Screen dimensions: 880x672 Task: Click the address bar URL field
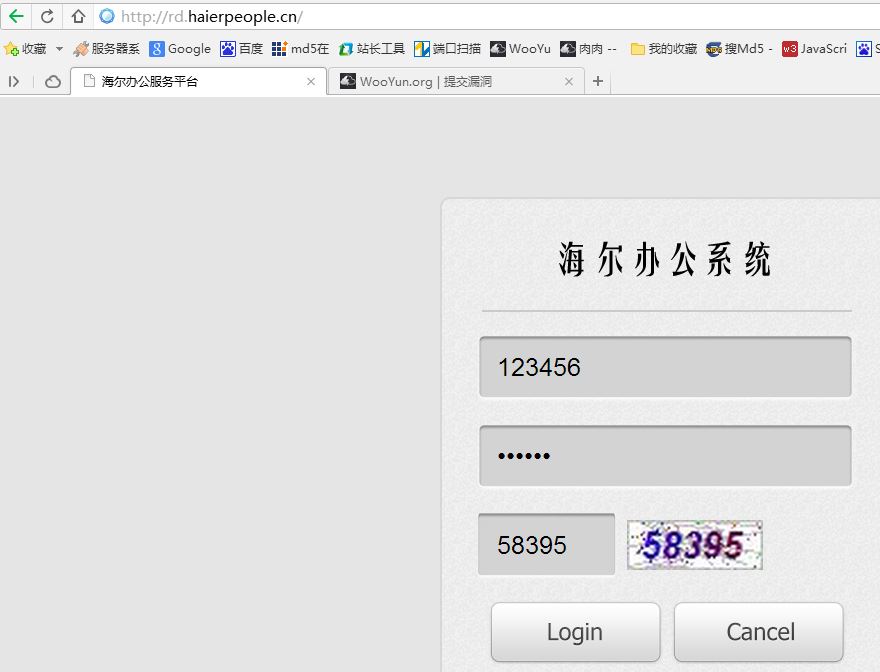point(488,16)
